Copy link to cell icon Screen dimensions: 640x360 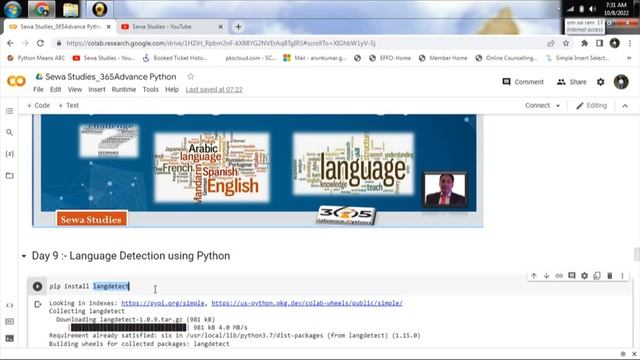[x=559, y=276]
